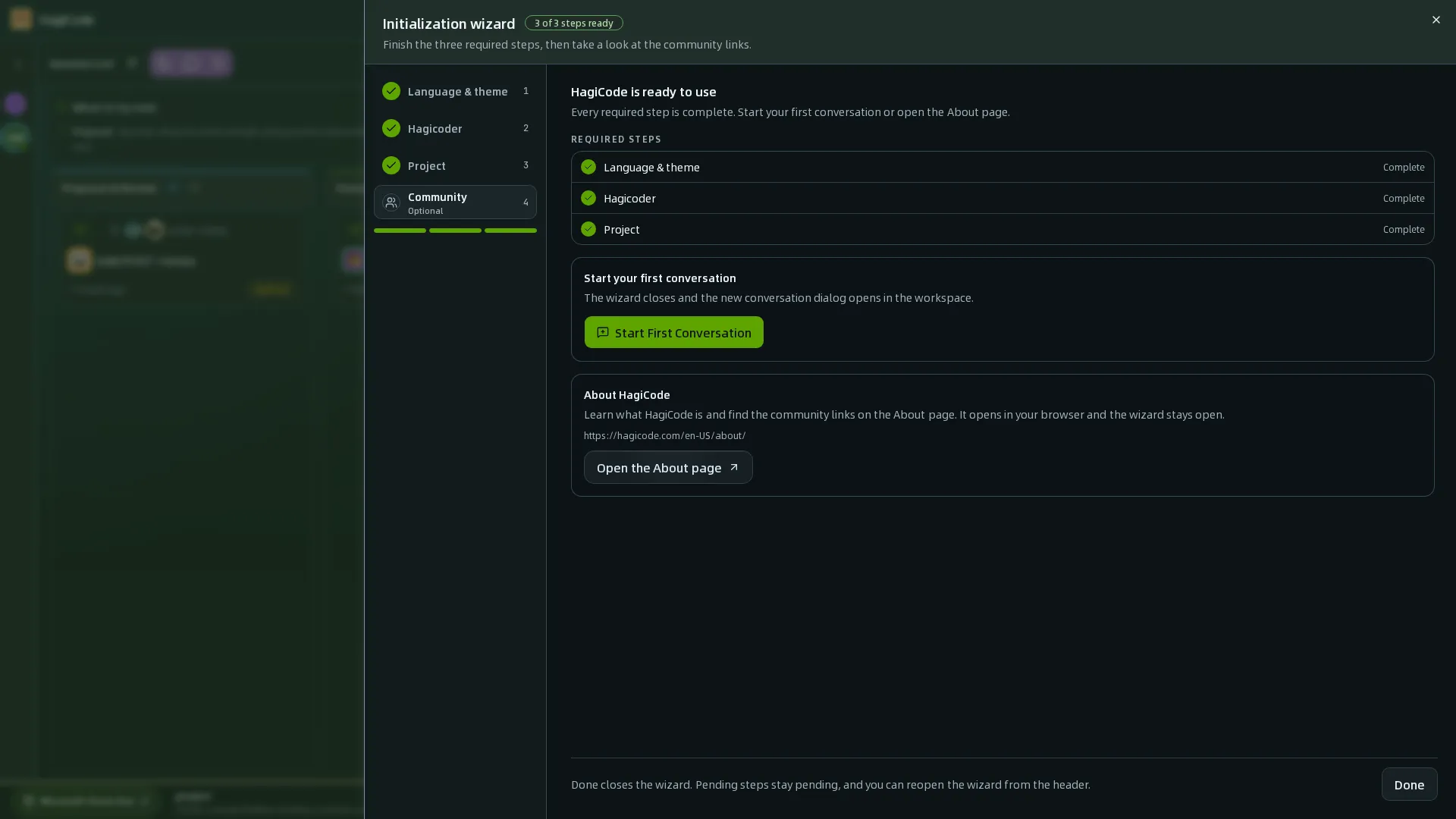
Task: Click the 3 of 3 steps ready badge
Action: pos(573,23)
